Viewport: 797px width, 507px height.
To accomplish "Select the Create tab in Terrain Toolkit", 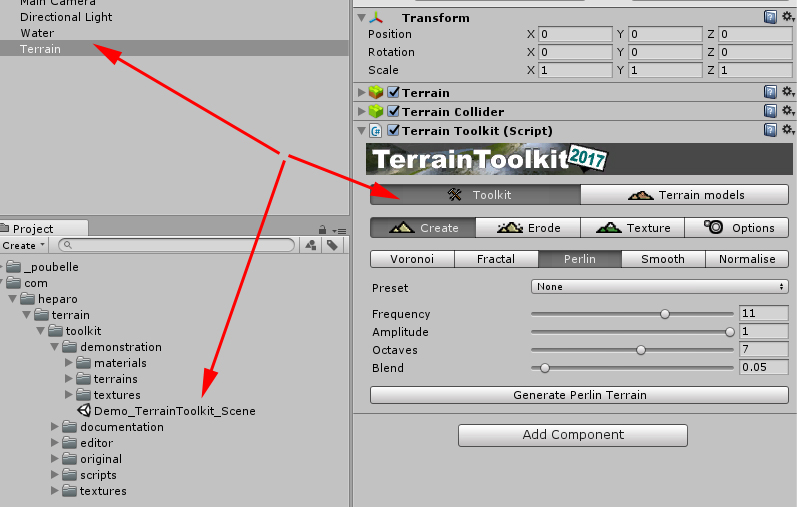I will pos(423,228).
